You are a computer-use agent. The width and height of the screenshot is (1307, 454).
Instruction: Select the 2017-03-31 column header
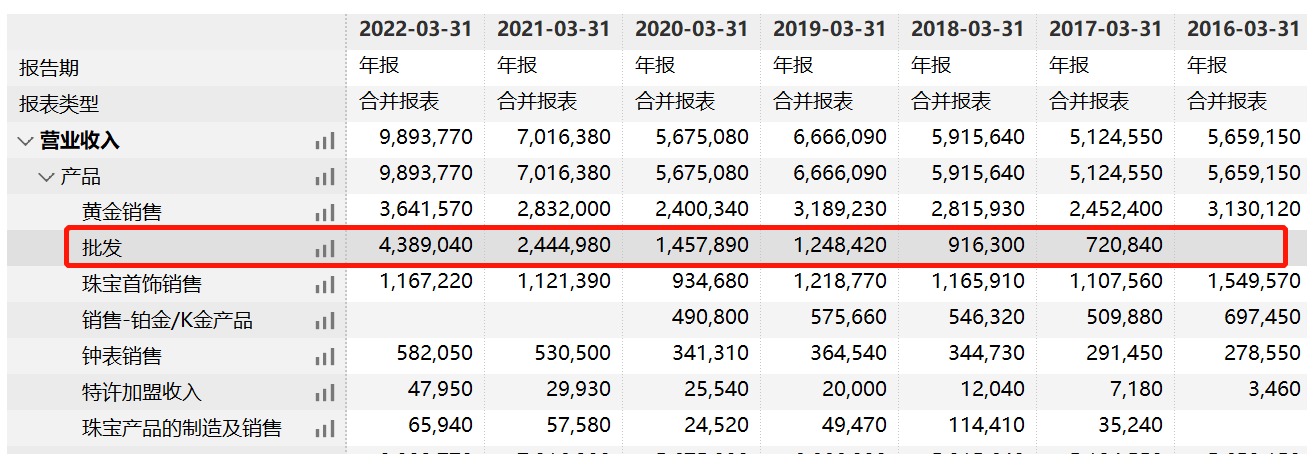[x=1105, y=28]
